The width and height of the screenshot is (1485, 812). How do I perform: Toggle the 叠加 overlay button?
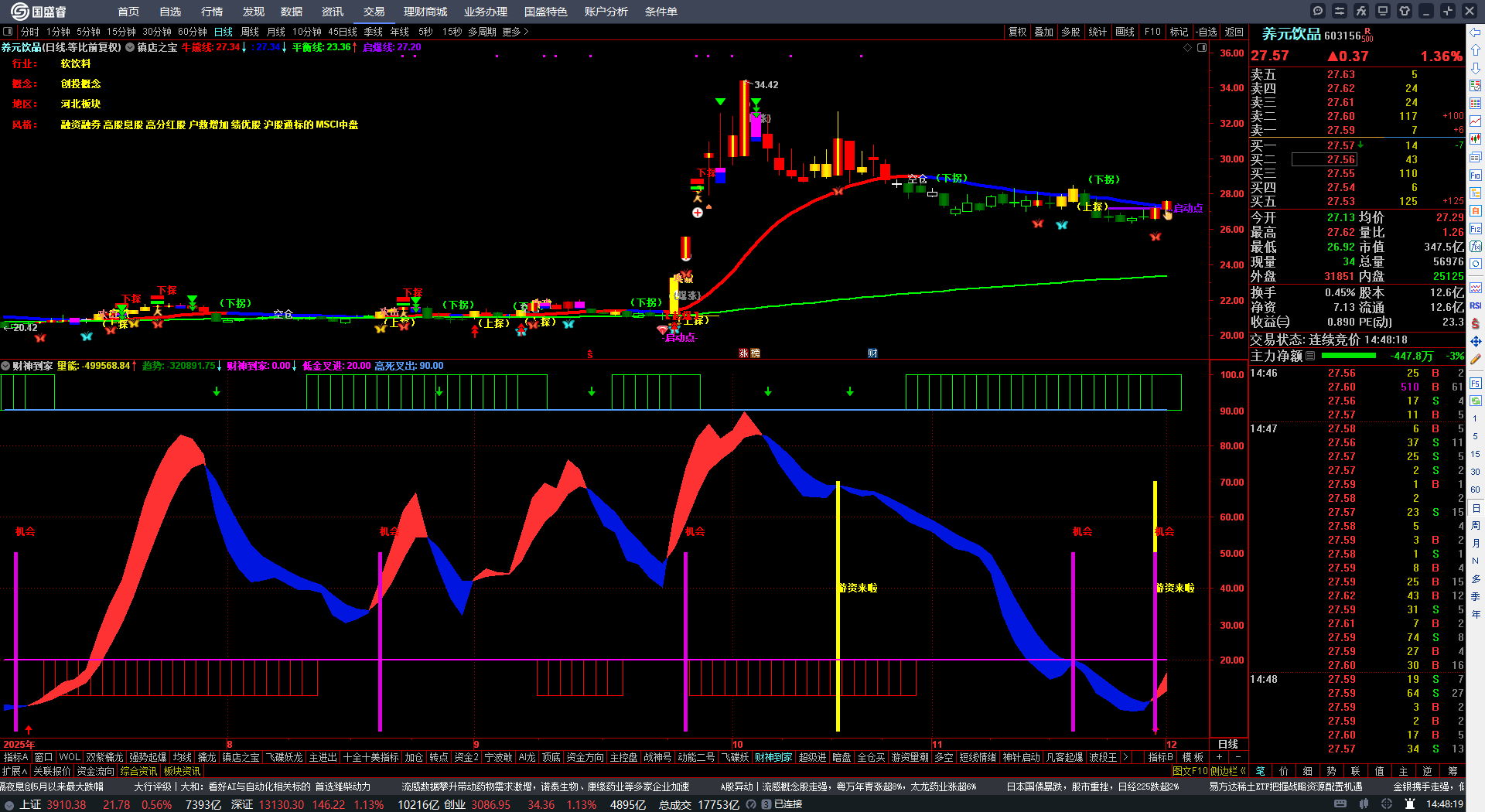point(1044,32)
